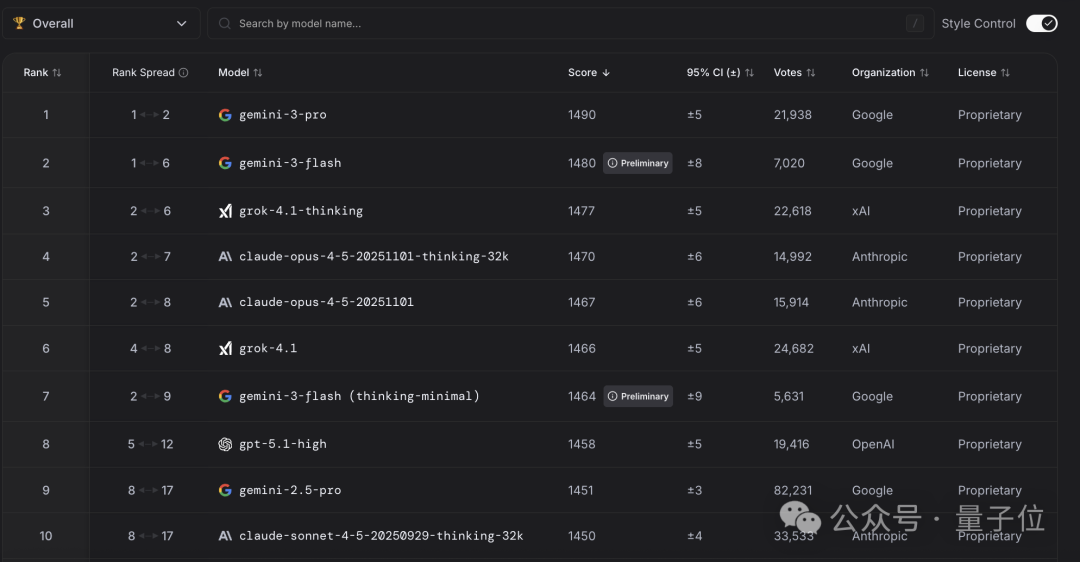Select votes value 82,231
Image resolution: width=1080 pixels, height=562 pixels.
(793, 490)
